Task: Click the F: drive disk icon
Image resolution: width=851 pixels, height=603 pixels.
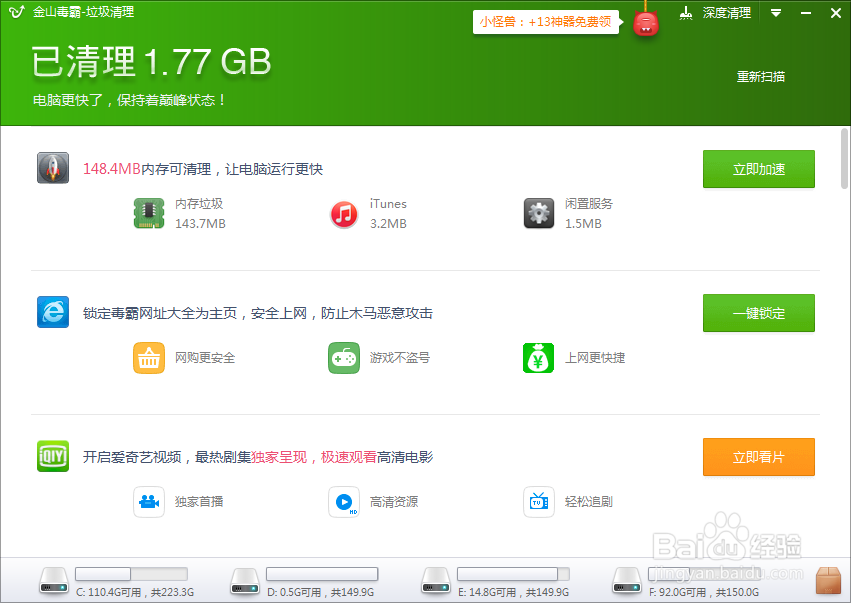Action: tap(627, 581)
